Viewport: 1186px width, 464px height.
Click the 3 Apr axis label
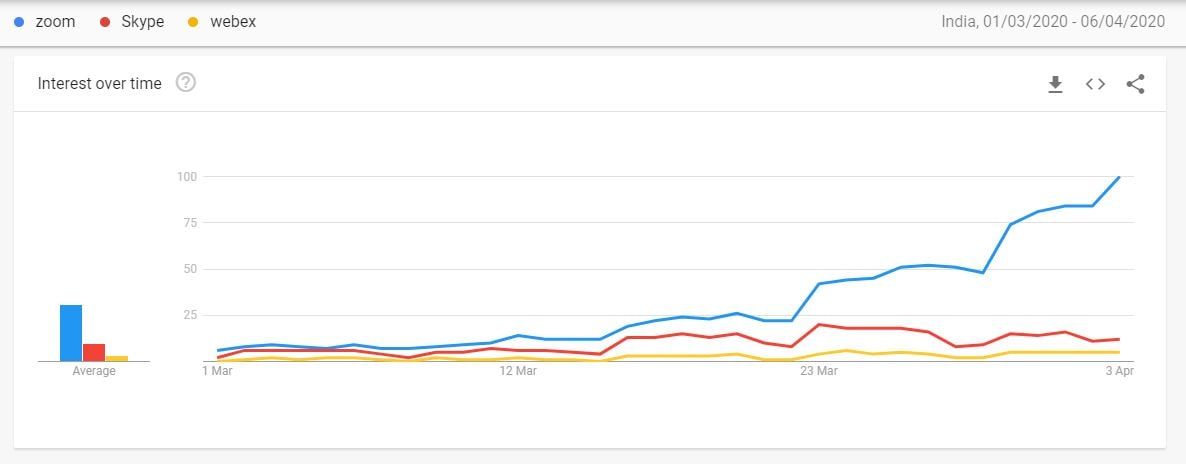[x=1119, y=372]
